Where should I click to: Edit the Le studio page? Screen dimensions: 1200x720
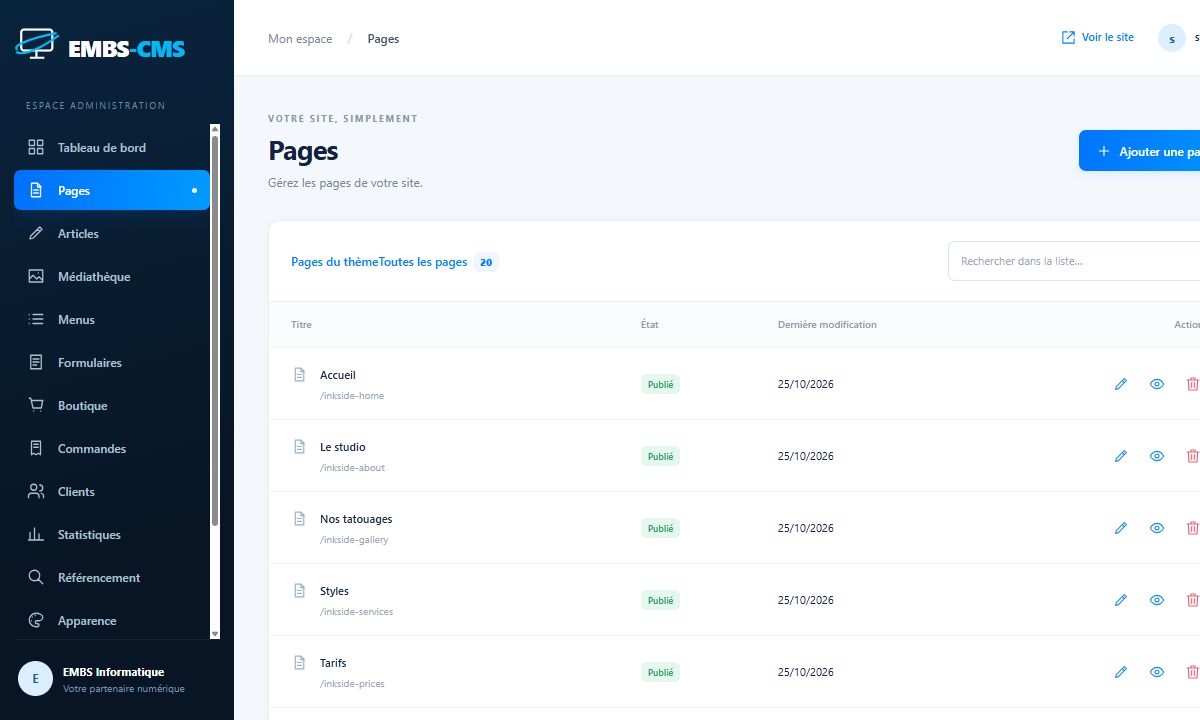click(x=1121, y=456)
